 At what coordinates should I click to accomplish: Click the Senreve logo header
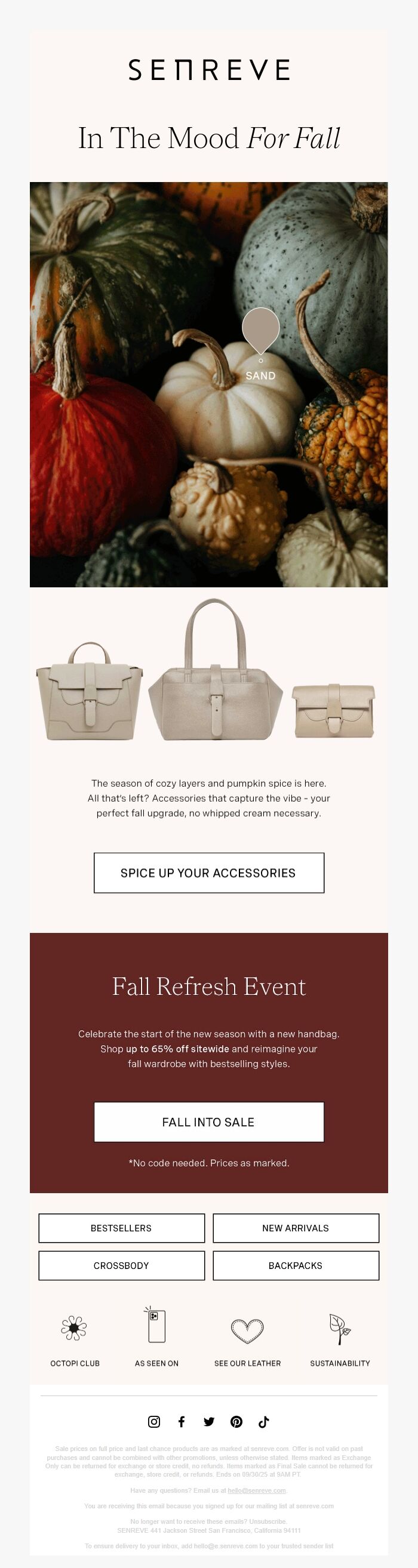coord(209,70)
